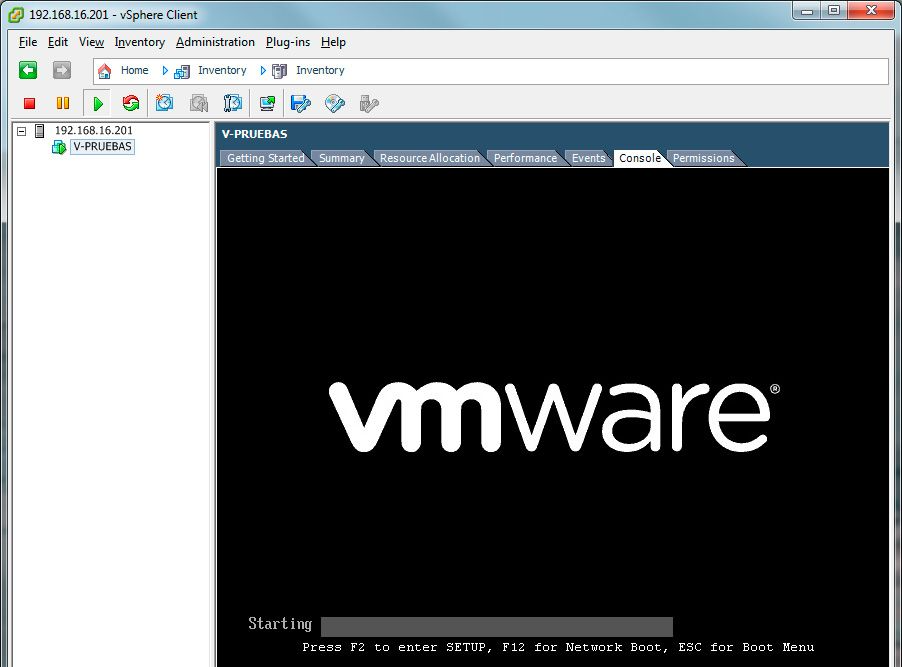This screenshot has height=667, width=902.
Task: Power on VM with green play button
Action: click(x=98, y=104)
